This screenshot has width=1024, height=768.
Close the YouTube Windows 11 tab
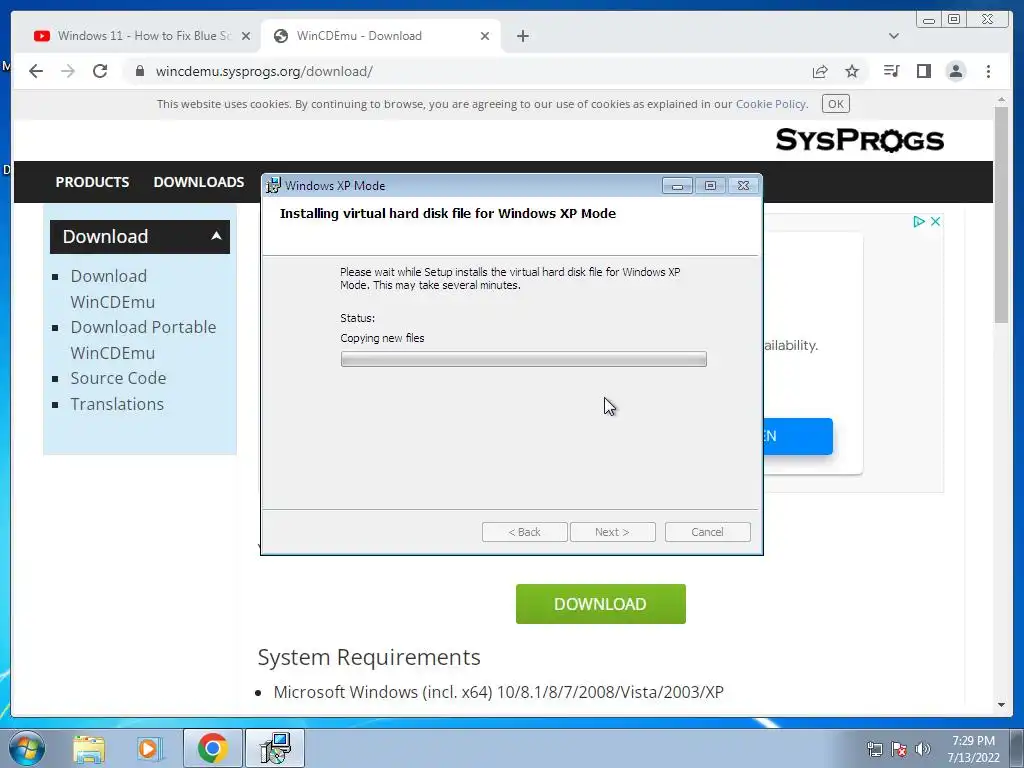(246, 36)
